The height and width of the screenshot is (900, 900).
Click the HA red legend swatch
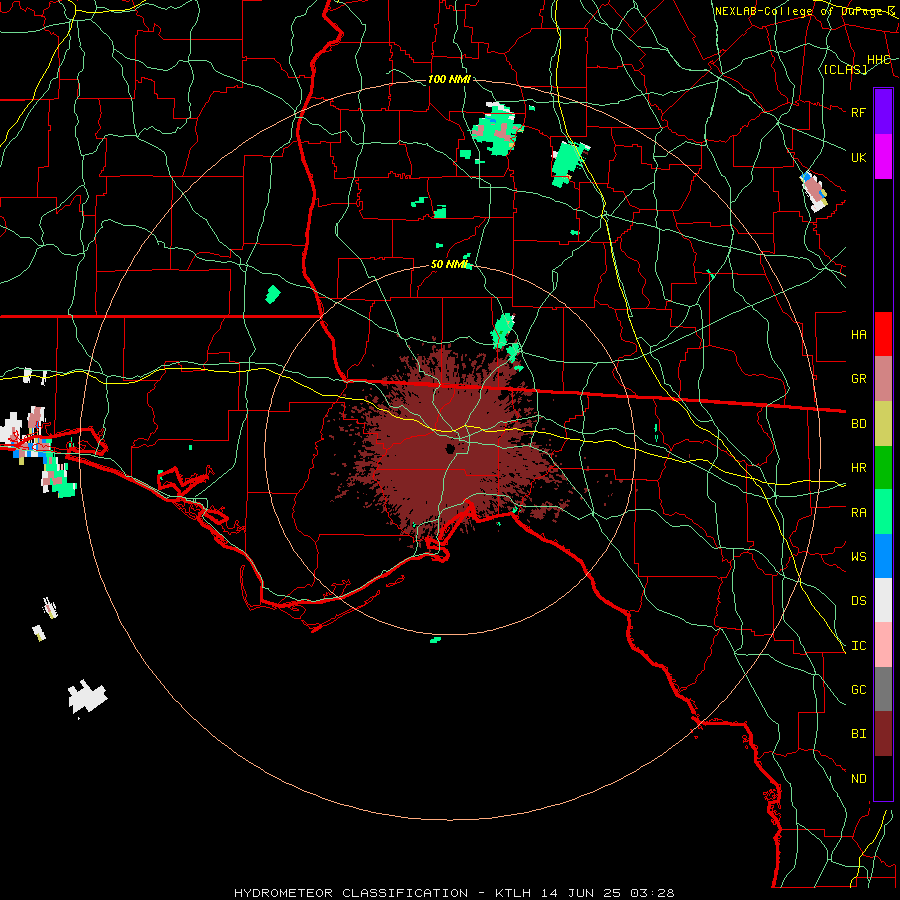pyautogui.click(x=883, y=334)
